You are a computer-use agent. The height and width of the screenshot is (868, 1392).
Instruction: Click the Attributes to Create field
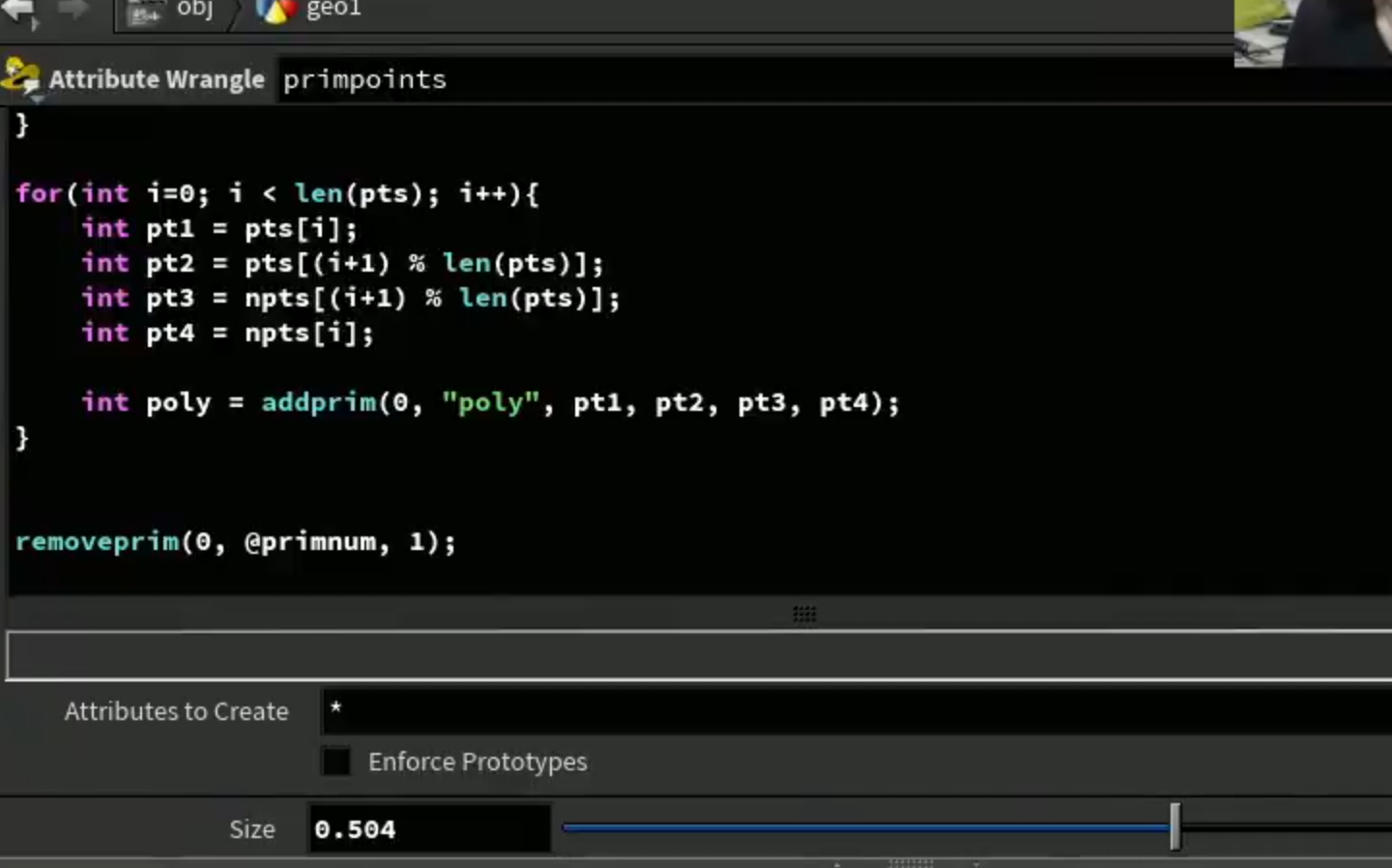tap(856, 711)
